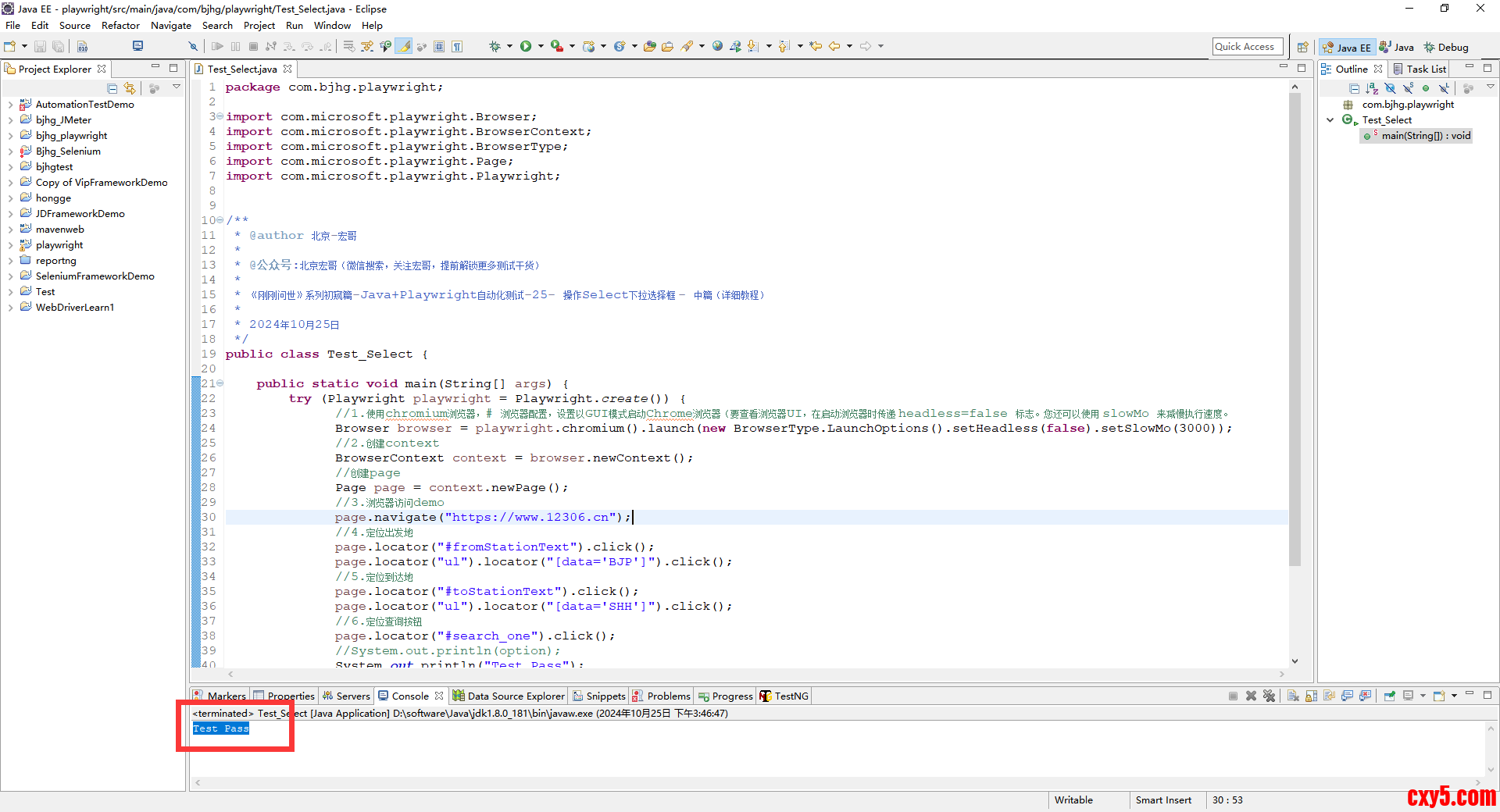Click the Pin Console icon

pos(1389,696)
